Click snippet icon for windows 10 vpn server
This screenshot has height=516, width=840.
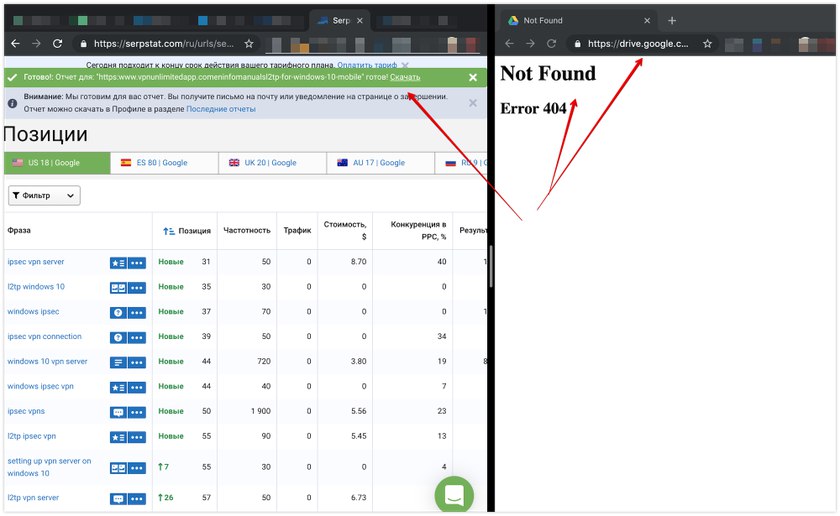click(x=118, y=363)
